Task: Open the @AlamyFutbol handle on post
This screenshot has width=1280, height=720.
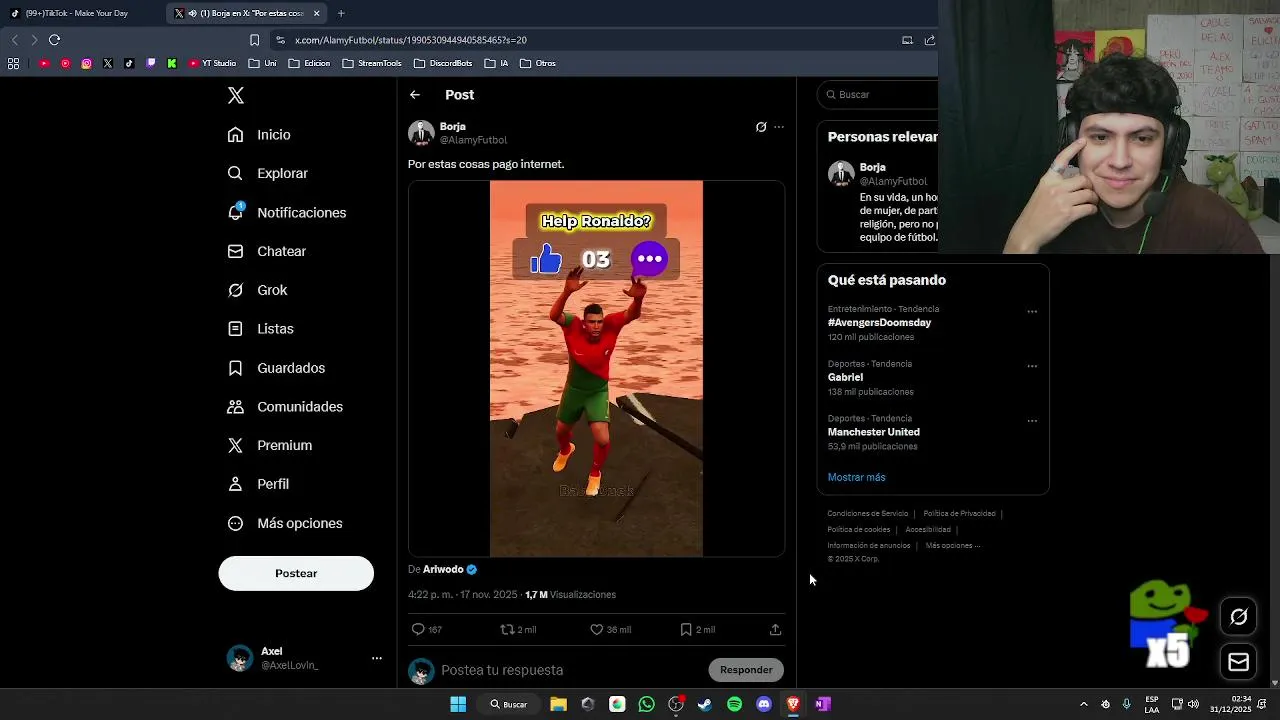Action: click(x=473, y=140)
